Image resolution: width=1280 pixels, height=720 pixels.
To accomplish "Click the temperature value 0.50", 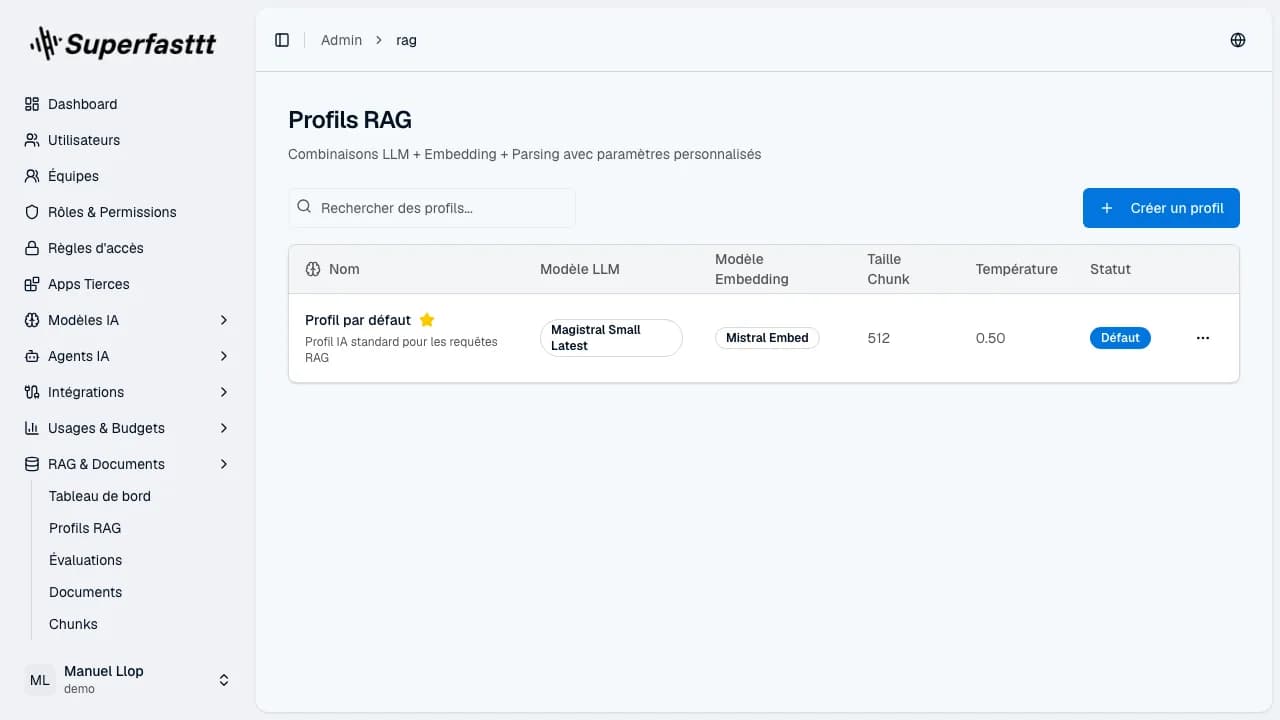I will point(990,338).
